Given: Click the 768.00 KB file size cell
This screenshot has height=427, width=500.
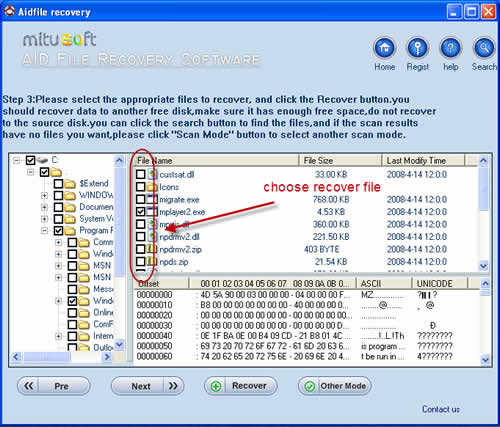Looking at the screenshot, I should click(x=331, y=199).
